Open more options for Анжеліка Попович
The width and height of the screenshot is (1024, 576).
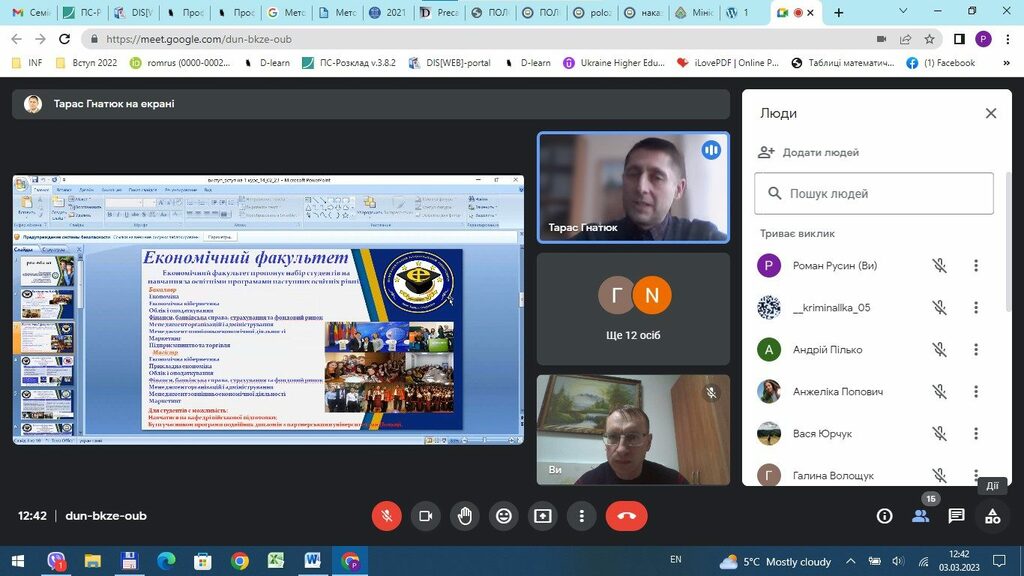click(x=976, y=392)
